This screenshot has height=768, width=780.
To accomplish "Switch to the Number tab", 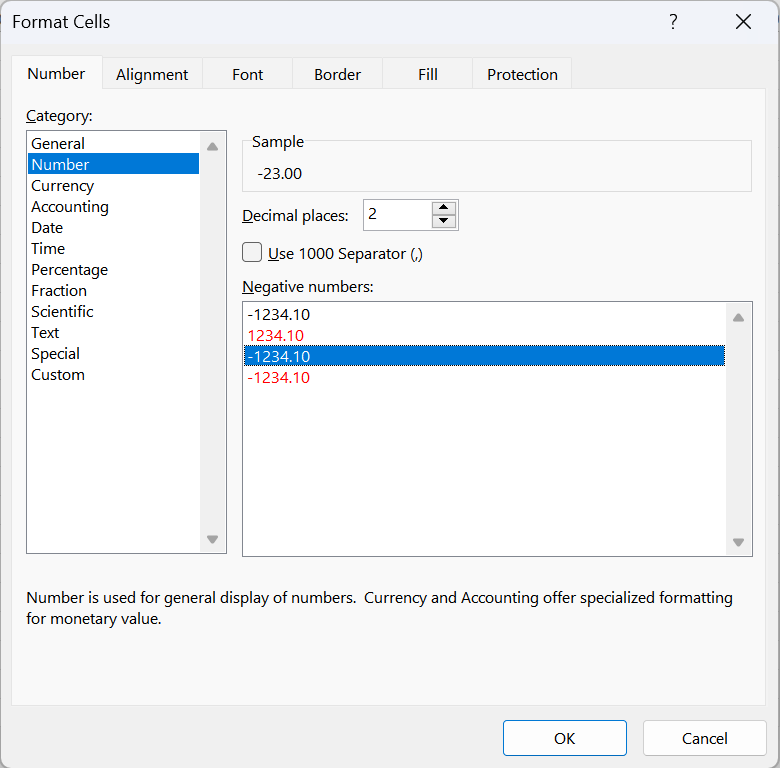I will coord(56,74).
